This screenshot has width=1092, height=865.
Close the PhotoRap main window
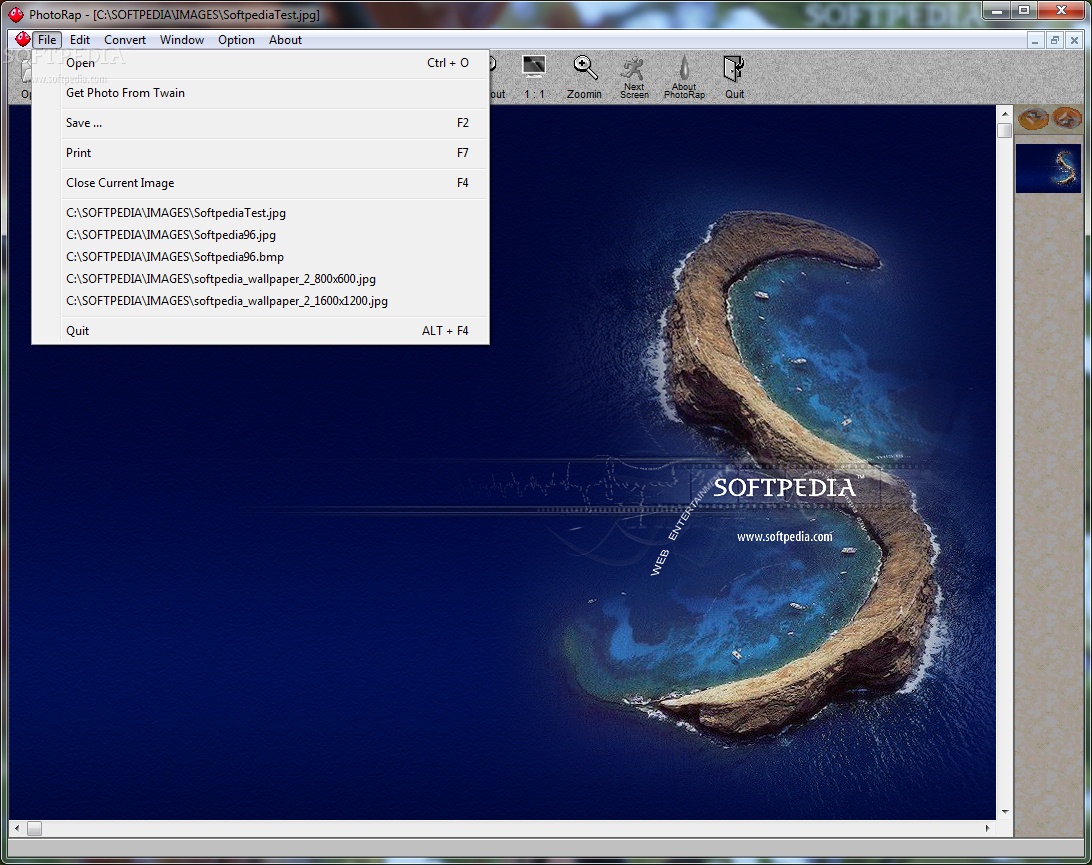pos(1061,10)
